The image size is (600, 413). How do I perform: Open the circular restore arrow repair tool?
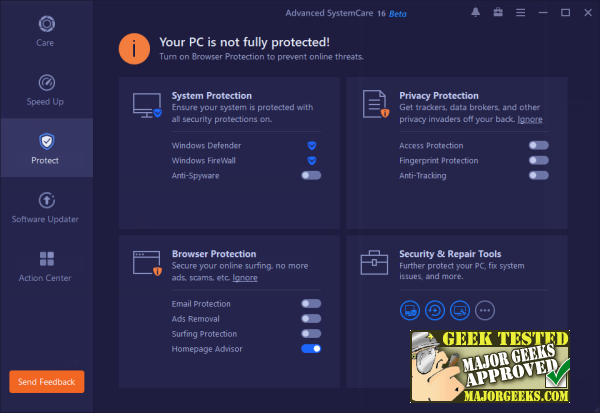click(435, 310)
